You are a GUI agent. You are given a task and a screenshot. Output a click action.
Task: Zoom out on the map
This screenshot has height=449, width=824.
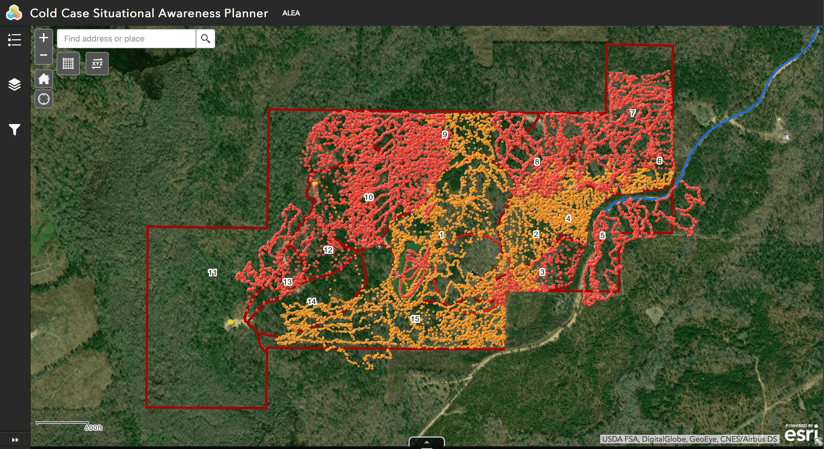pos(44,55)
